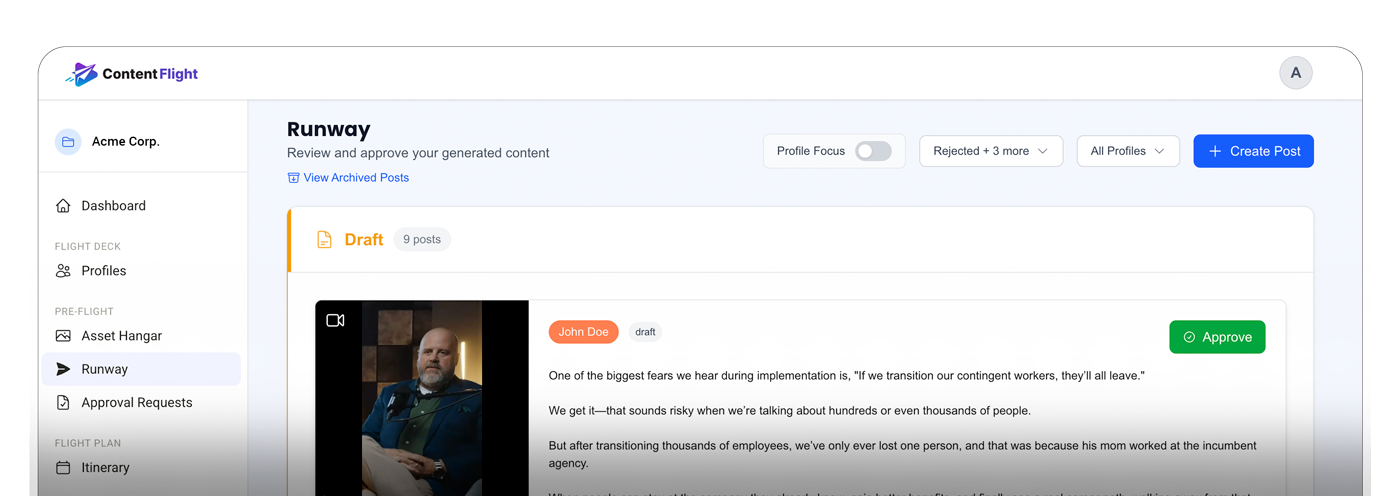The image size is (1400, 496).
Task: Select the John Doe profile tag
Action: coord(583,332)
